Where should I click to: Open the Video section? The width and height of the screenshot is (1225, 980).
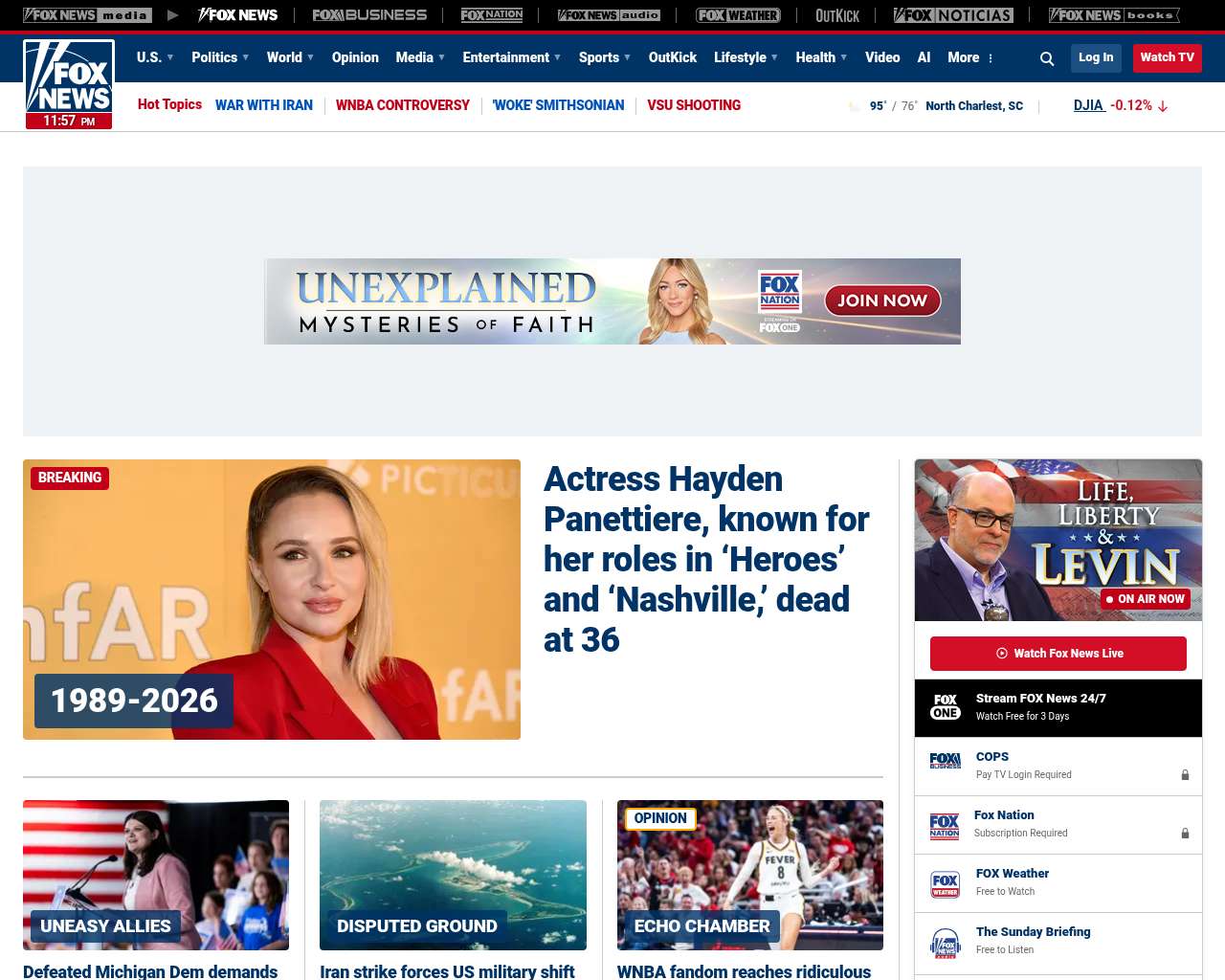tap(882, 57)
